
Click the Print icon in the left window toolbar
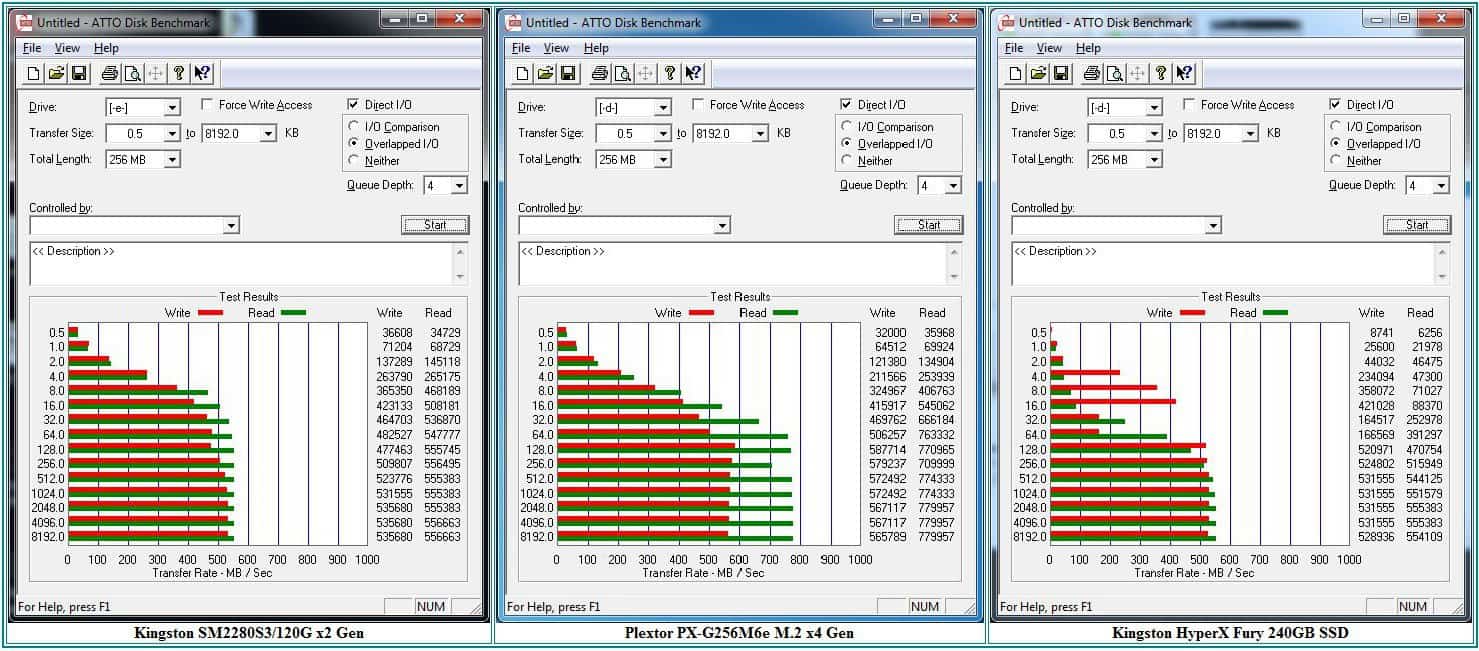pyautogui.click(x=109, y=73)
